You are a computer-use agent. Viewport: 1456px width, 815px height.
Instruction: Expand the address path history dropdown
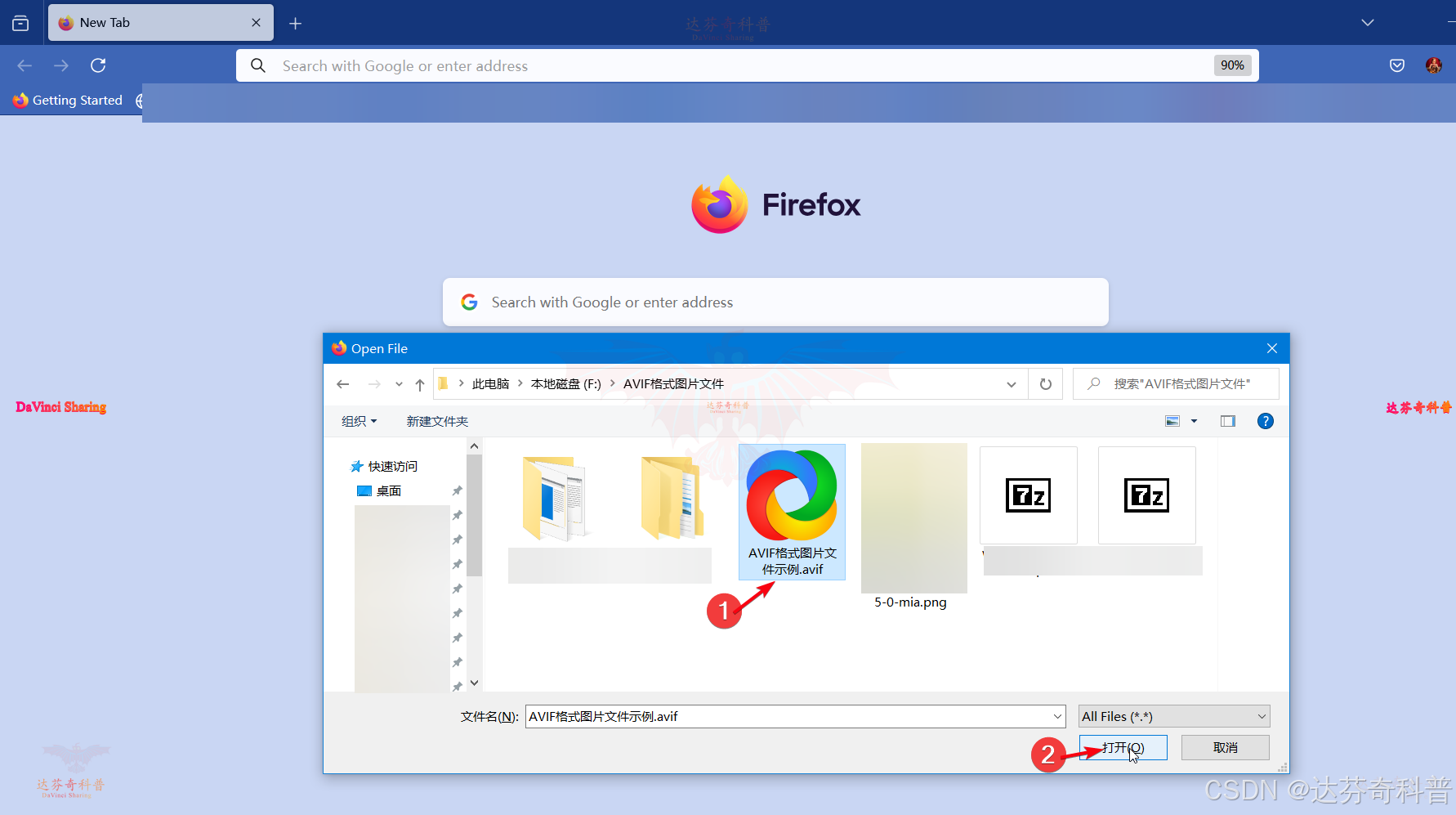[1012, 384]
